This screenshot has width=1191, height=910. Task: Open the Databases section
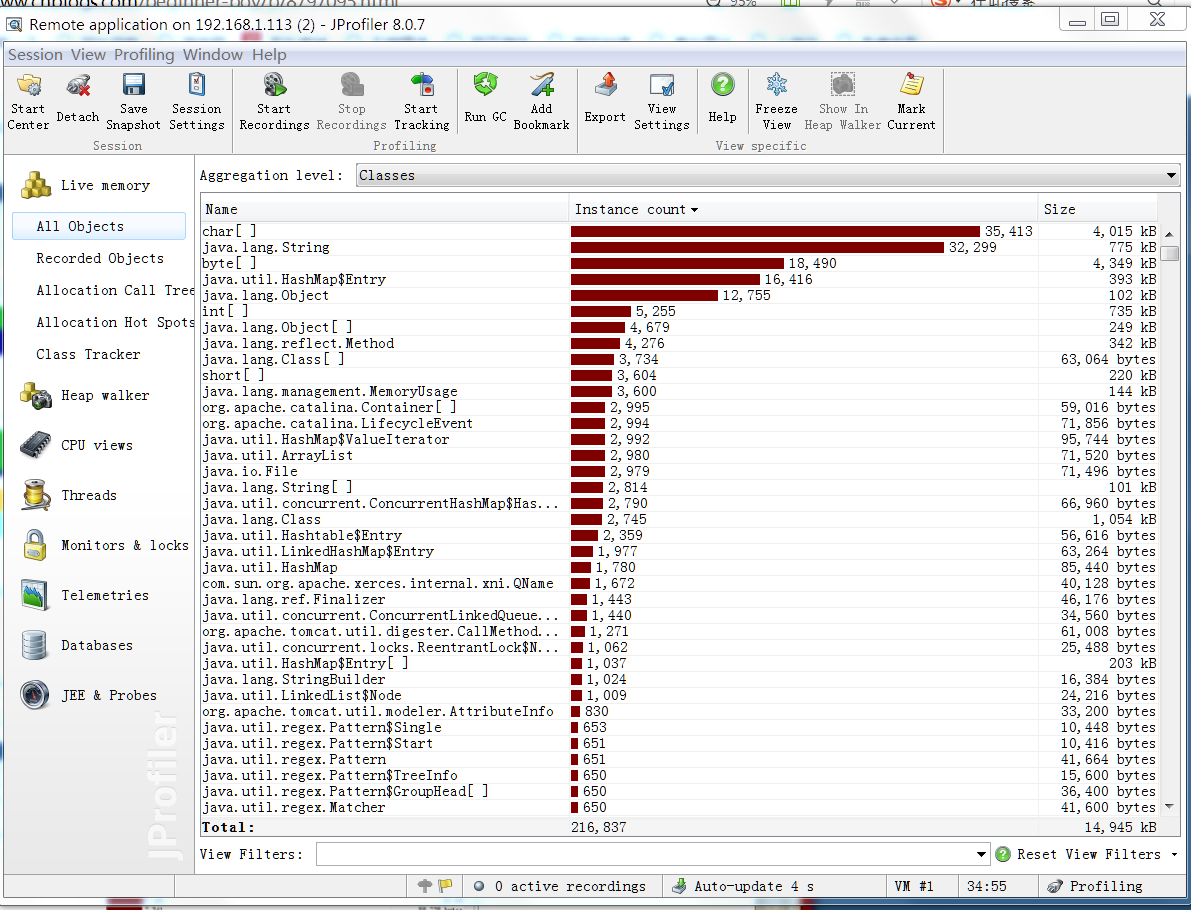click(x=76, y=645)
